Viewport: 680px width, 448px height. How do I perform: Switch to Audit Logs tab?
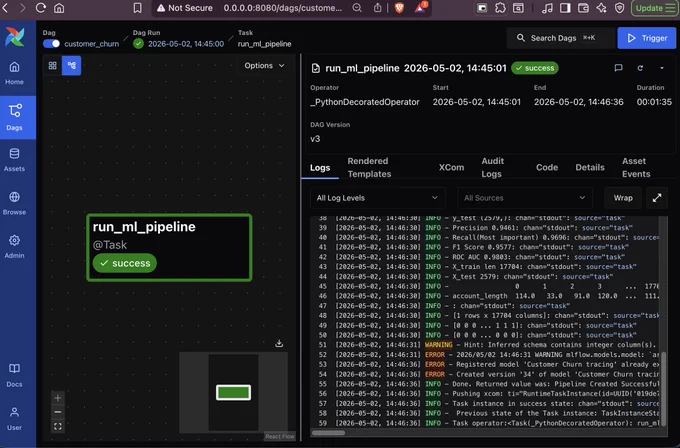[x=492, y=167]
